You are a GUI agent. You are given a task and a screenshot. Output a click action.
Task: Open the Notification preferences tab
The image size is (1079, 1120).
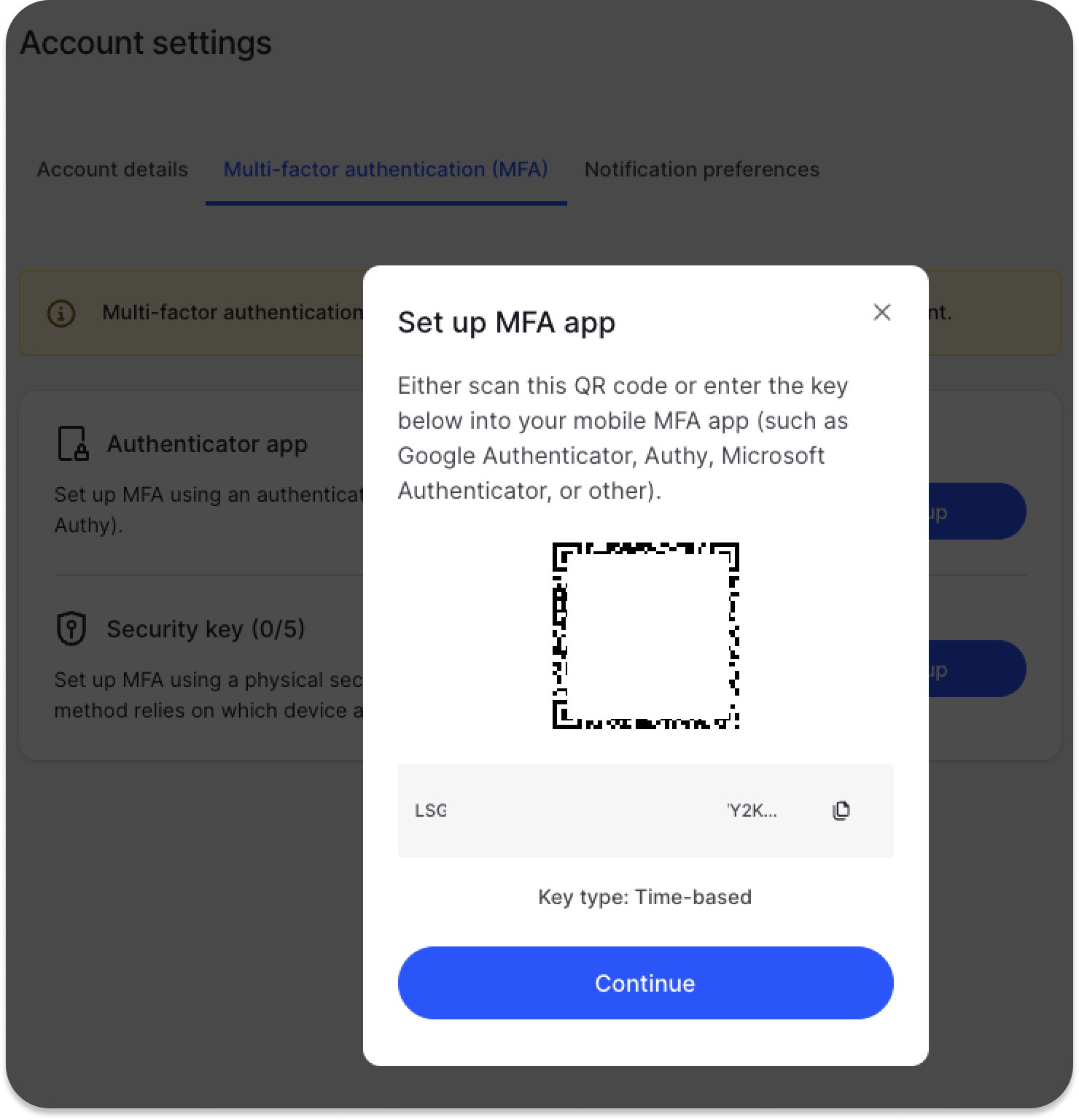pos(701,169)
